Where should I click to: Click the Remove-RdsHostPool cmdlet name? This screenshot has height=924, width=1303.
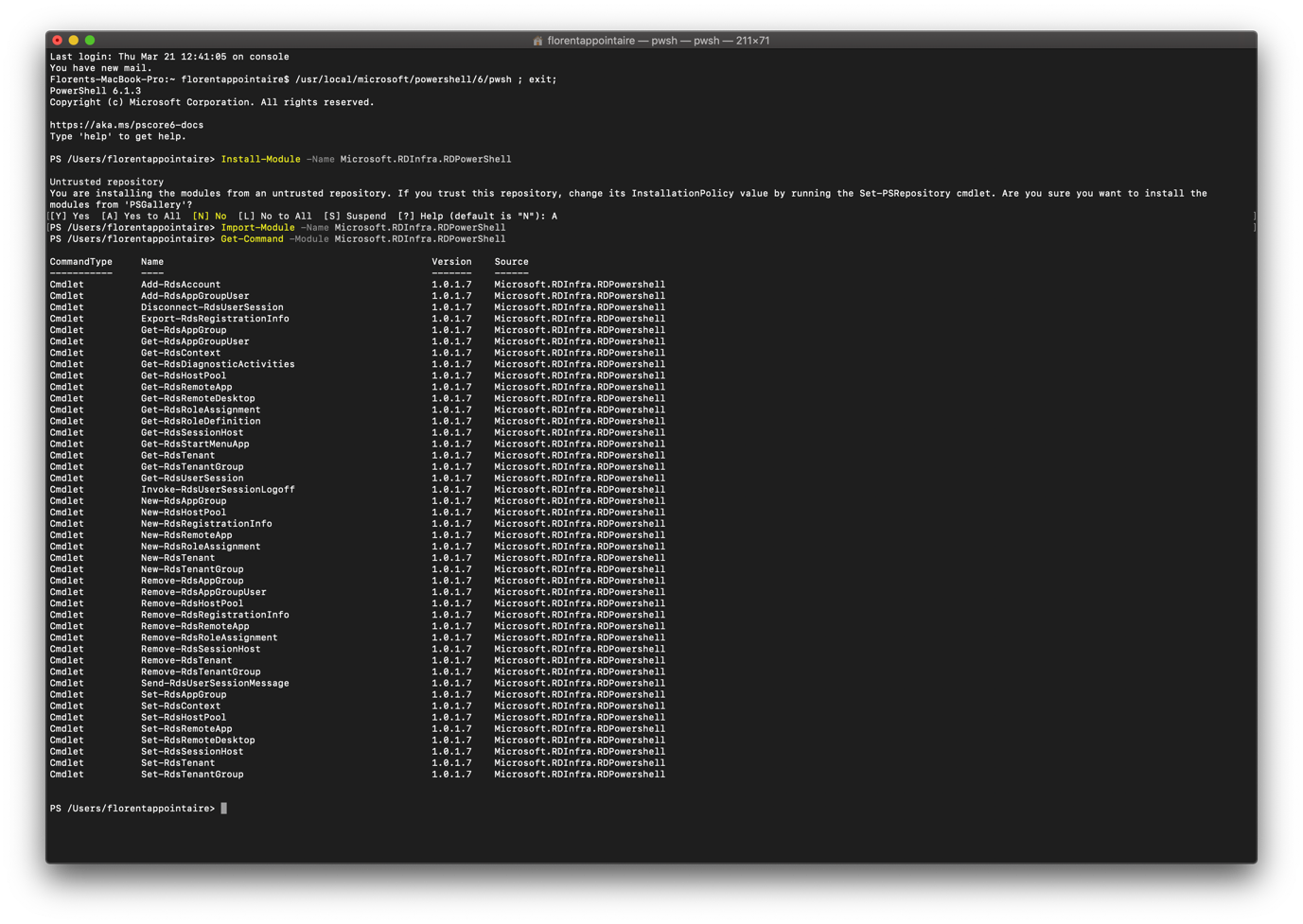pyautogui.click(x=192, y=603)
